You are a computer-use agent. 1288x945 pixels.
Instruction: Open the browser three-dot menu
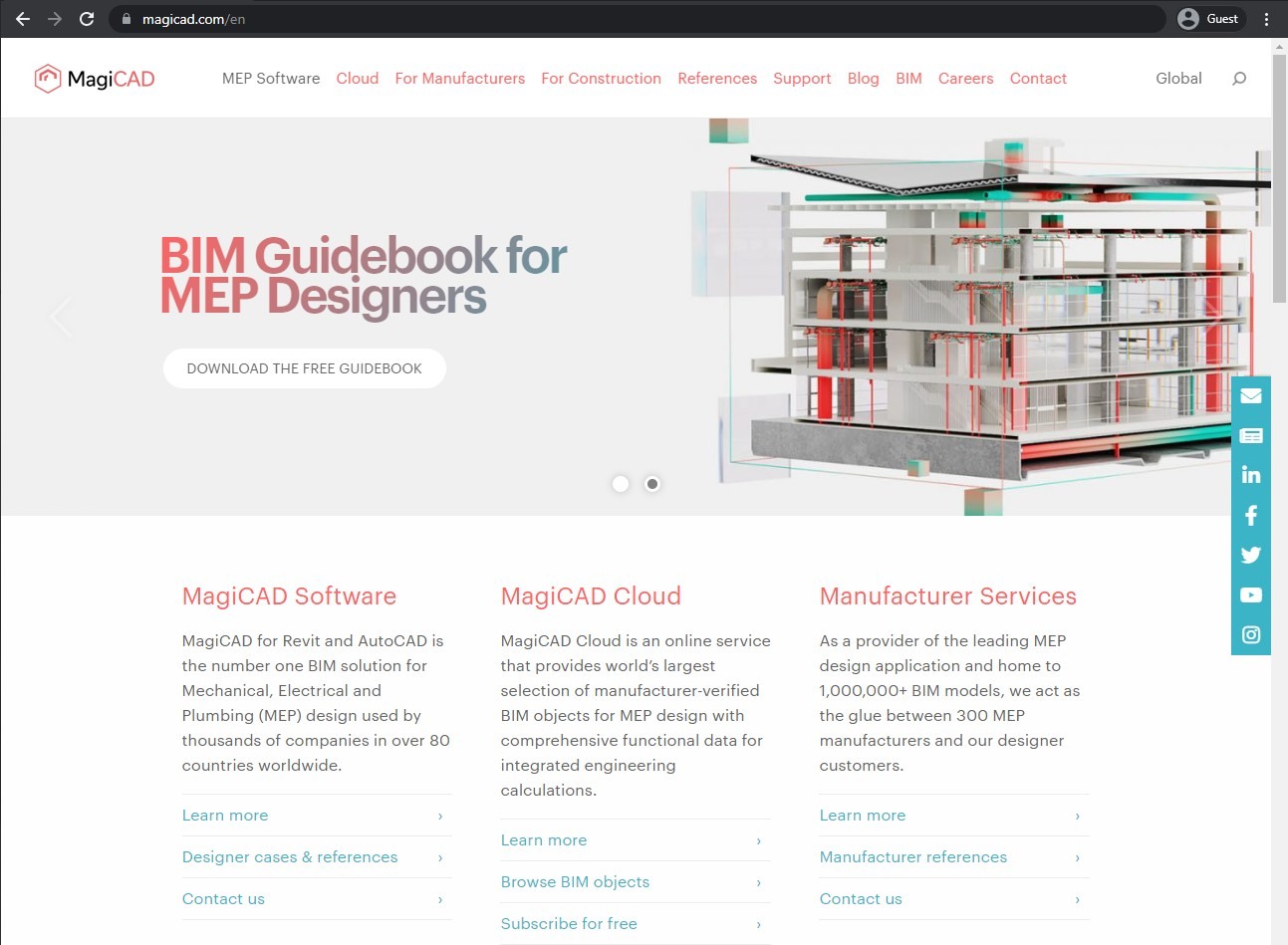[1267, 19]
